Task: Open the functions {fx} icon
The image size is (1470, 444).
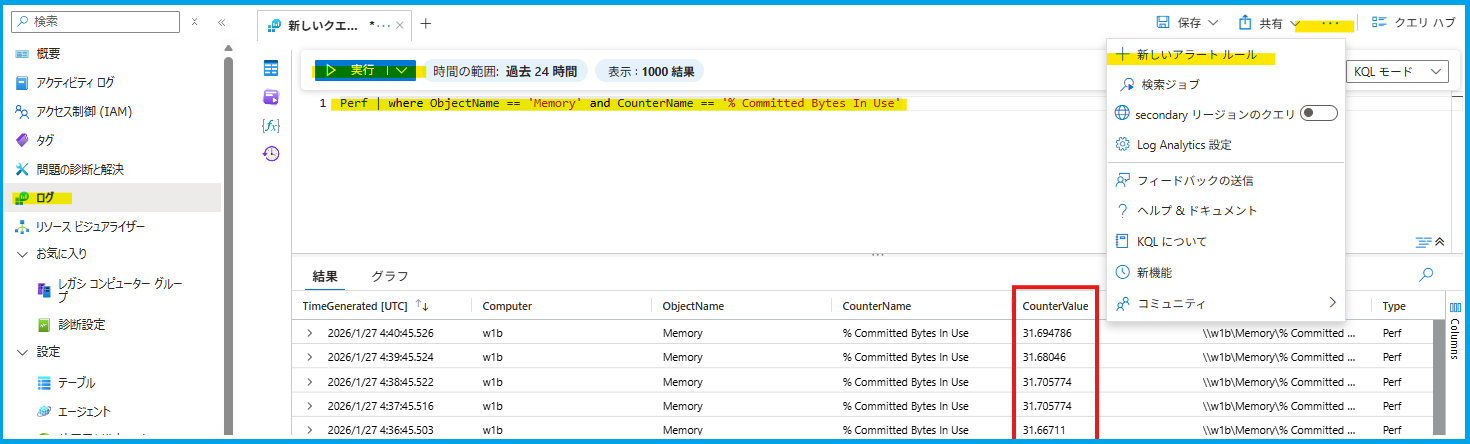Action: click(271, 125)
